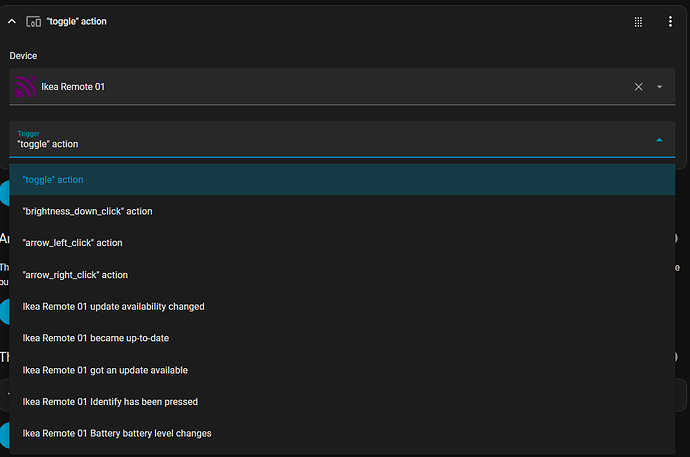
Task: Select Ikea Remote 01 got an update available
Action: 342,370
